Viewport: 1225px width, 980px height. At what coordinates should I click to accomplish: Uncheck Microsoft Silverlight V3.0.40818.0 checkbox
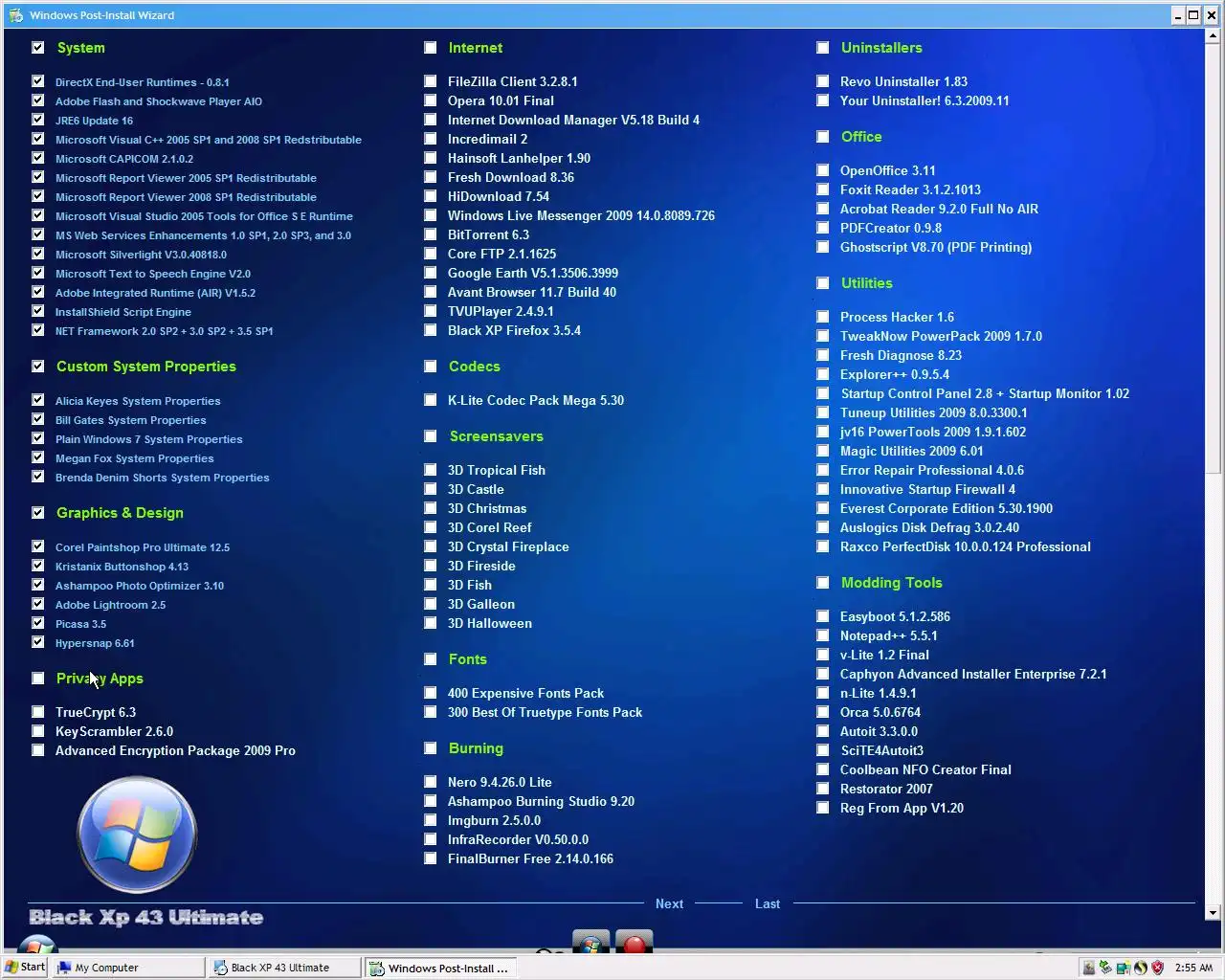pos(37,254)
